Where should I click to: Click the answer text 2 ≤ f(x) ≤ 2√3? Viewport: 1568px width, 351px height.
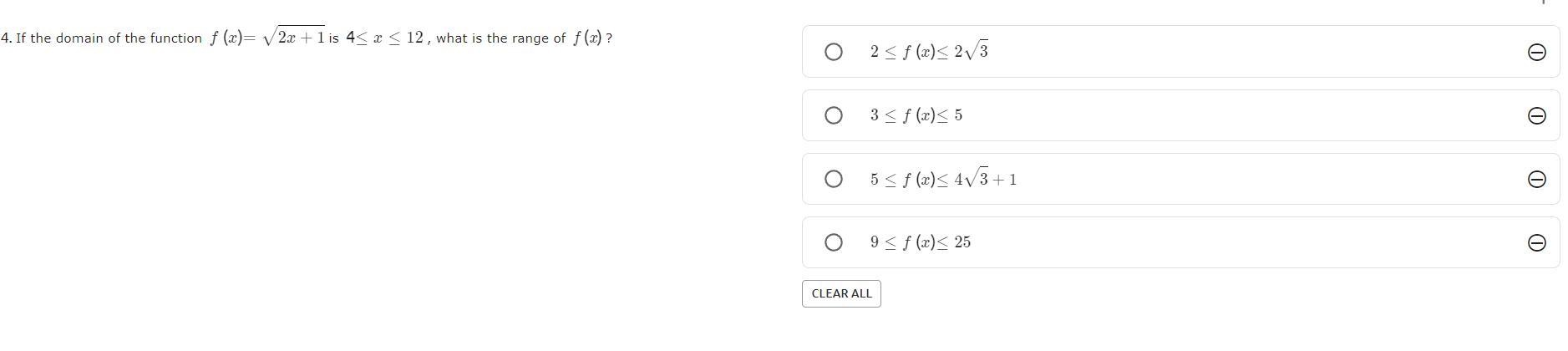tap(929, 52)
